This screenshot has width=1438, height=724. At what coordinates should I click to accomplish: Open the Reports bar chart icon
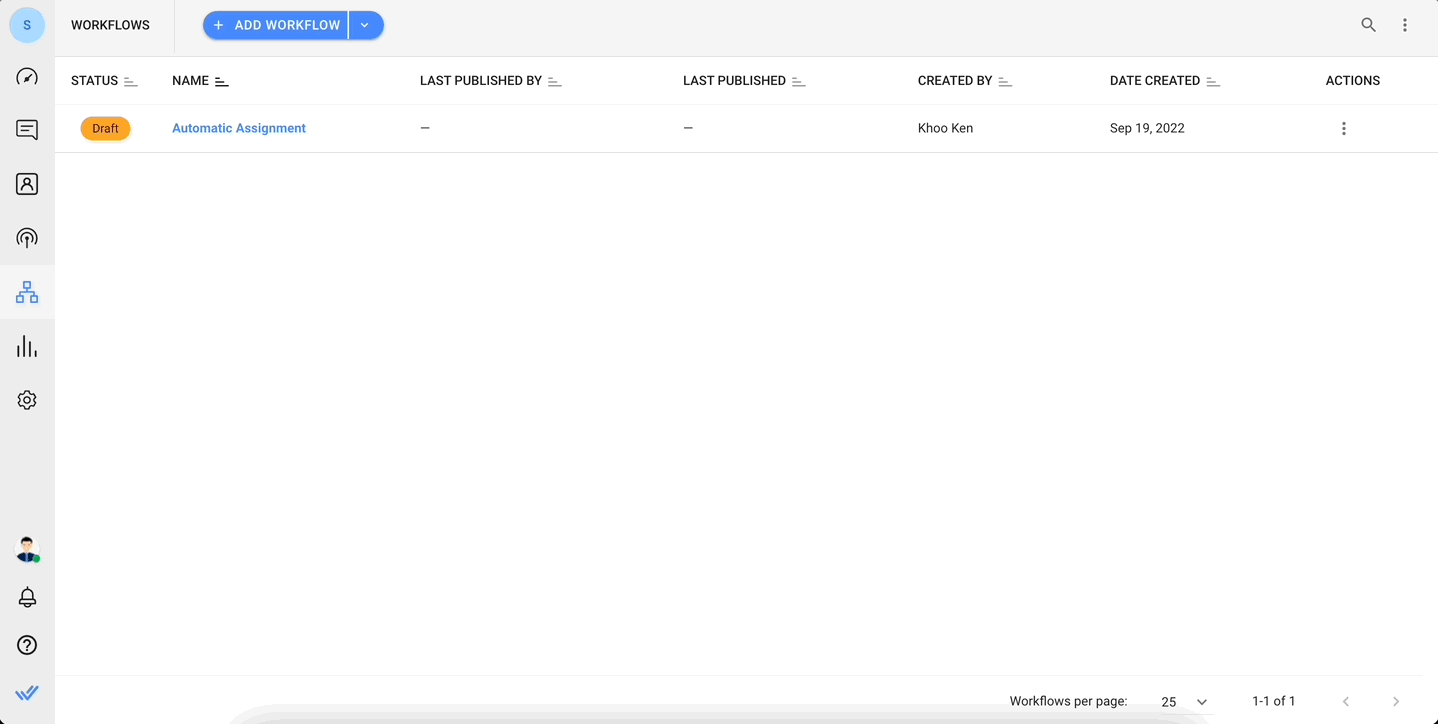[27, 347]
